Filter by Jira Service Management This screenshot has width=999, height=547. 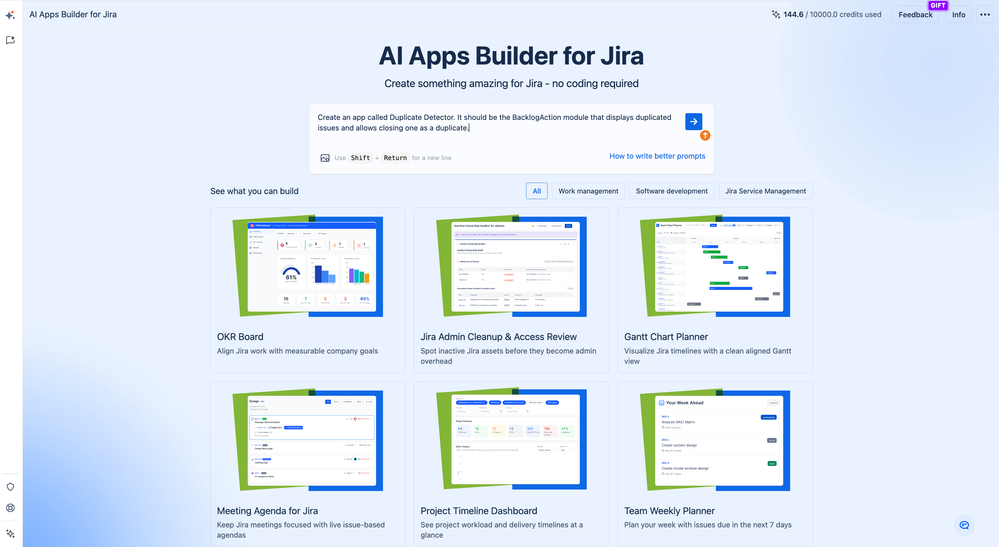pyautogui.click(x=765, y=191)
